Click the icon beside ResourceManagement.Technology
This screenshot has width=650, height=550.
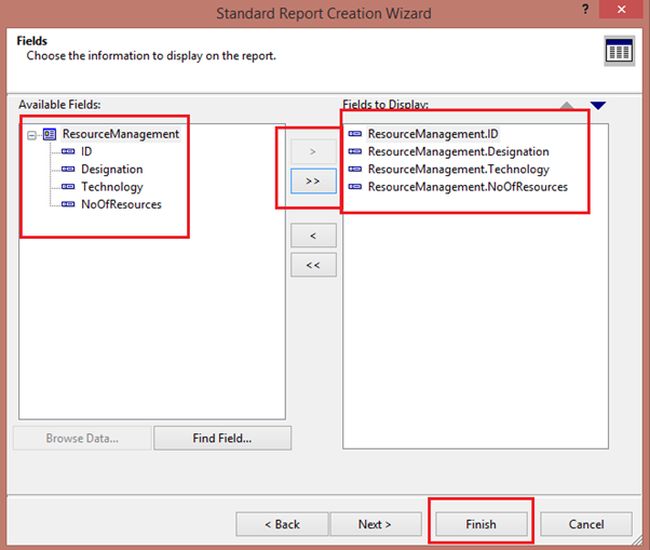click(x=355, y=169)
